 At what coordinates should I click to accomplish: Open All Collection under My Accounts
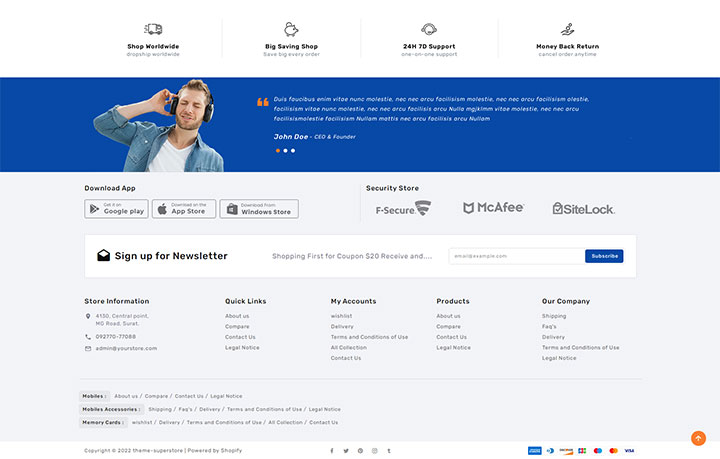(x=349, y=348)
